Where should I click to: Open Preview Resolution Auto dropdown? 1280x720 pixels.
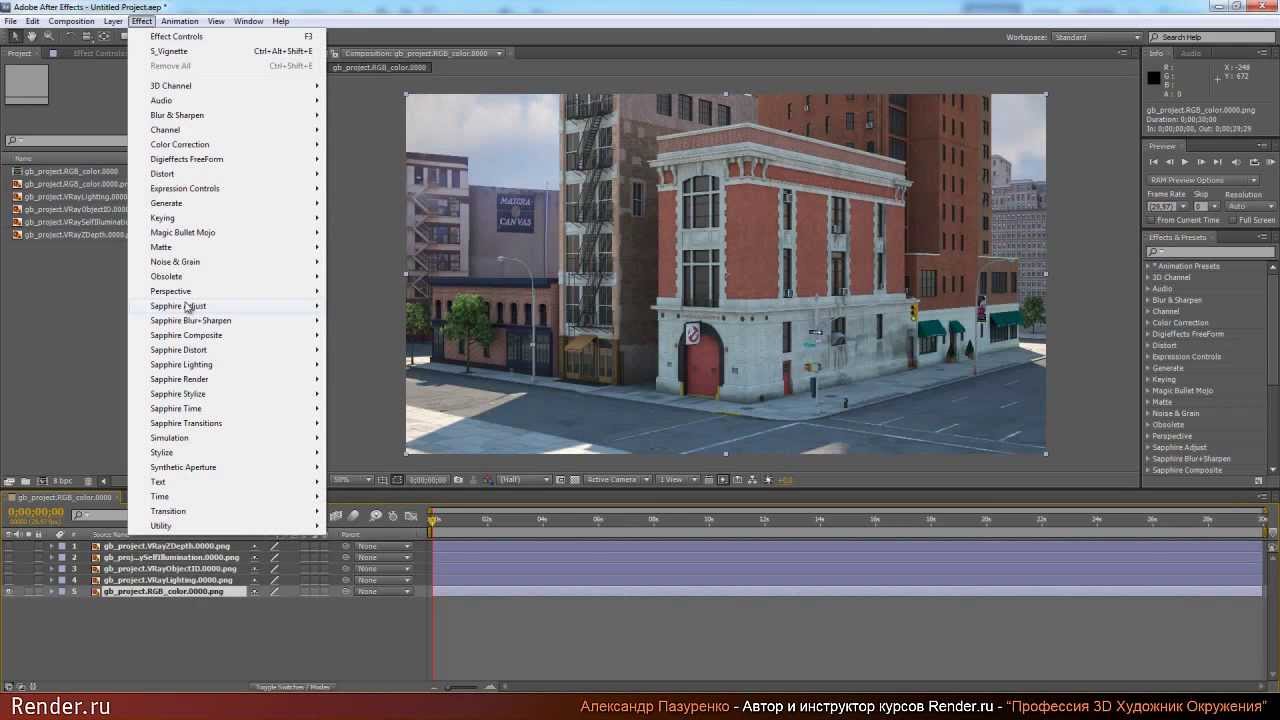[x=1250, y=206]
